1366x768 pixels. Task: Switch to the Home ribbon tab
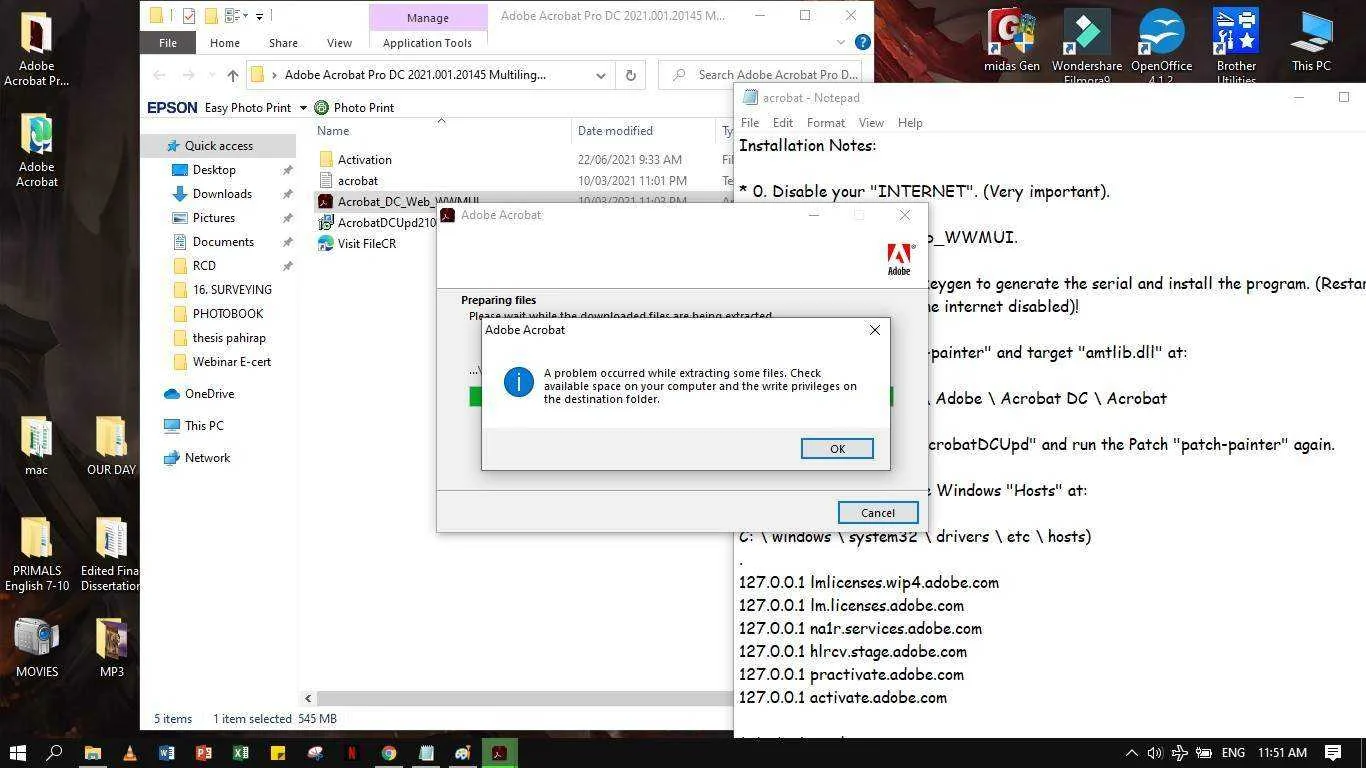tap(224, 43)
